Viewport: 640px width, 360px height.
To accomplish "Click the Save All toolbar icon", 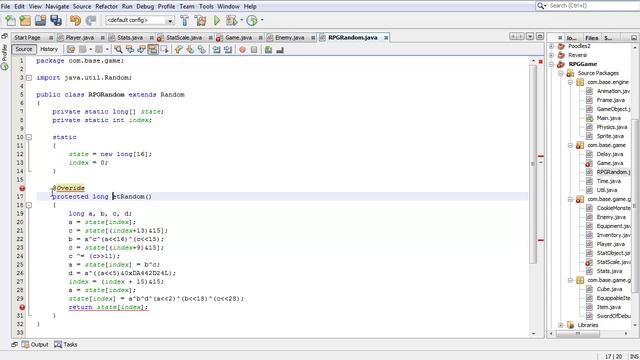I will (56, 20).
